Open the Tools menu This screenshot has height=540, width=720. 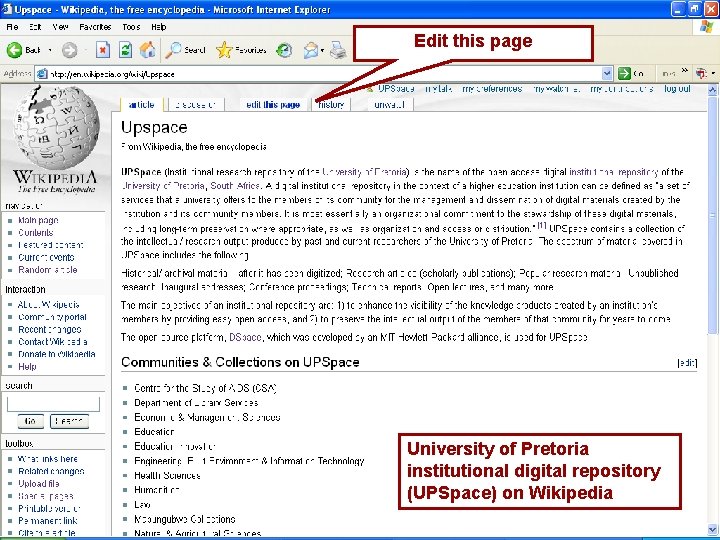click(131, 27)
